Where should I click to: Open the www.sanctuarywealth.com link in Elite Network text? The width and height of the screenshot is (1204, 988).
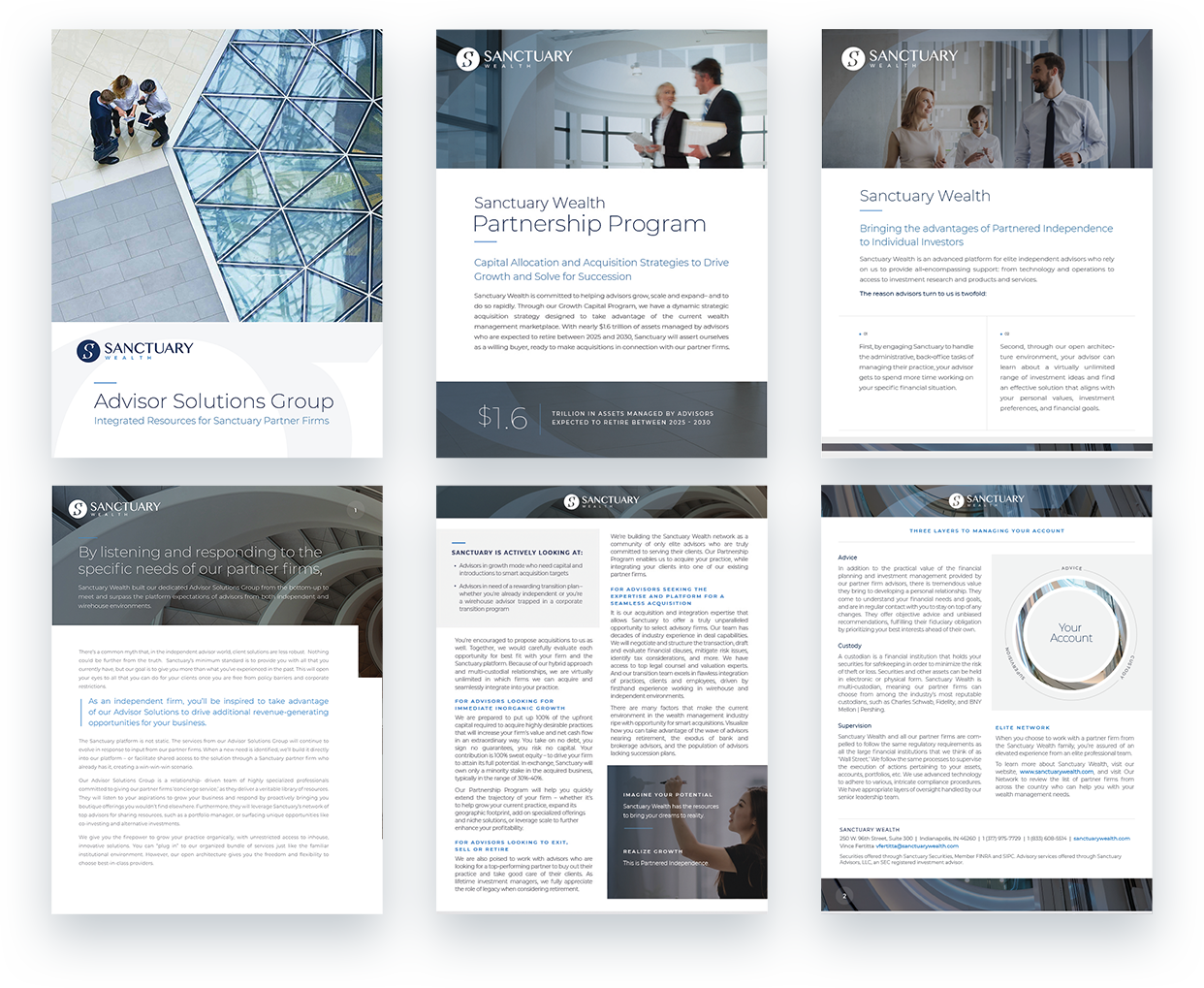(x=1056, y=772)
